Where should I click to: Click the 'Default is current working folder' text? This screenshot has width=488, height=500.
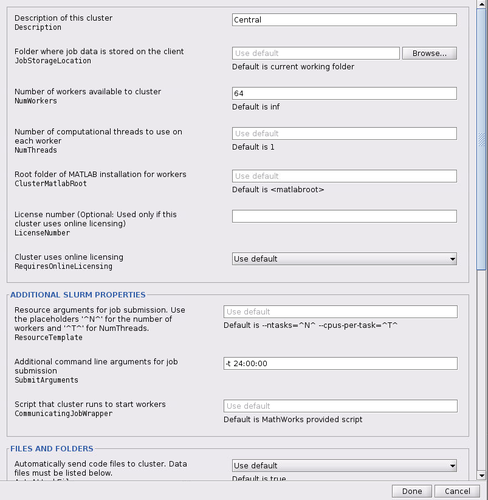293,67
